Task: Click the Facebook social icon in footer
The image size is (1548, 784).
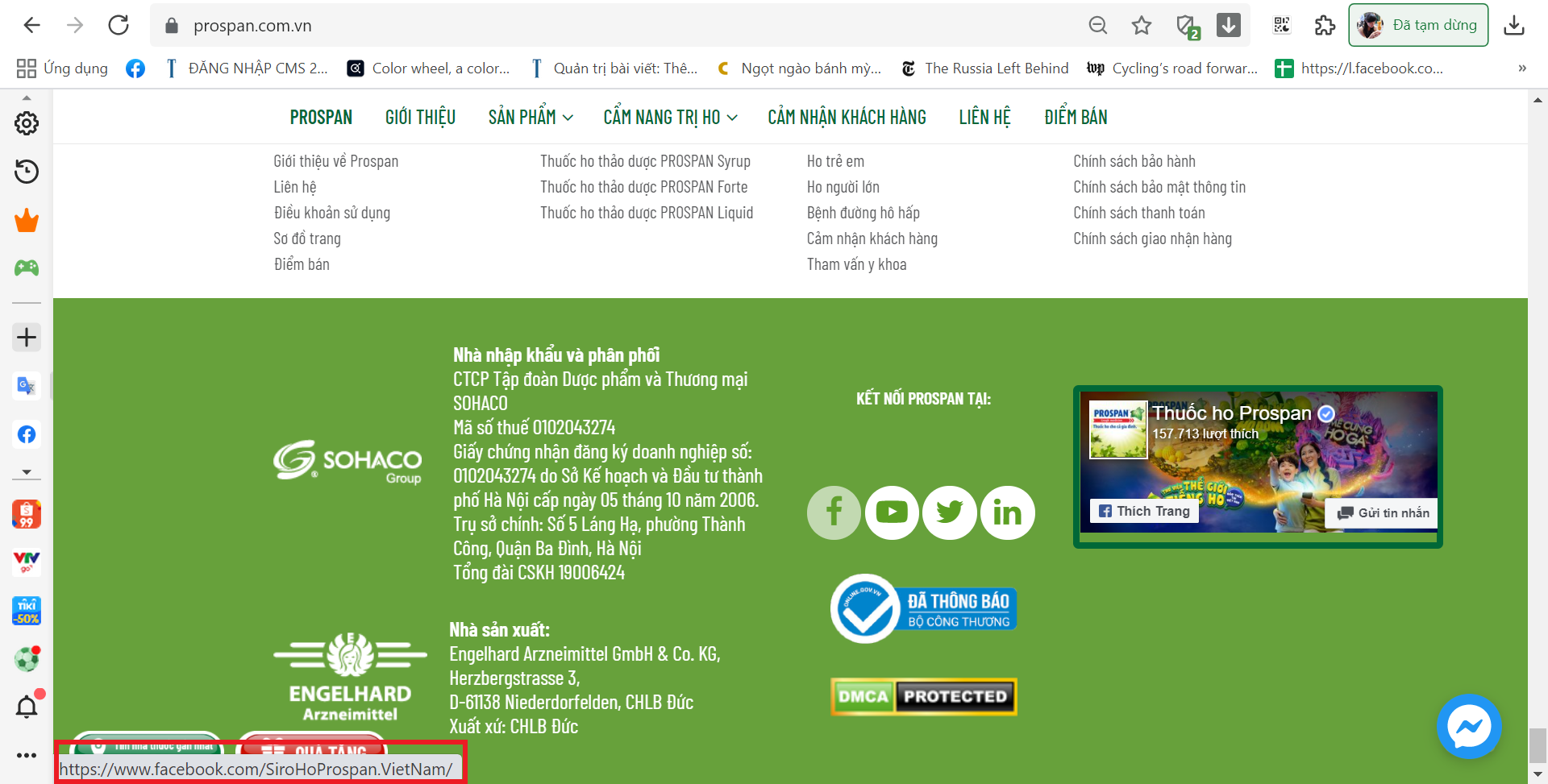Action: click(x=834, y=512)
